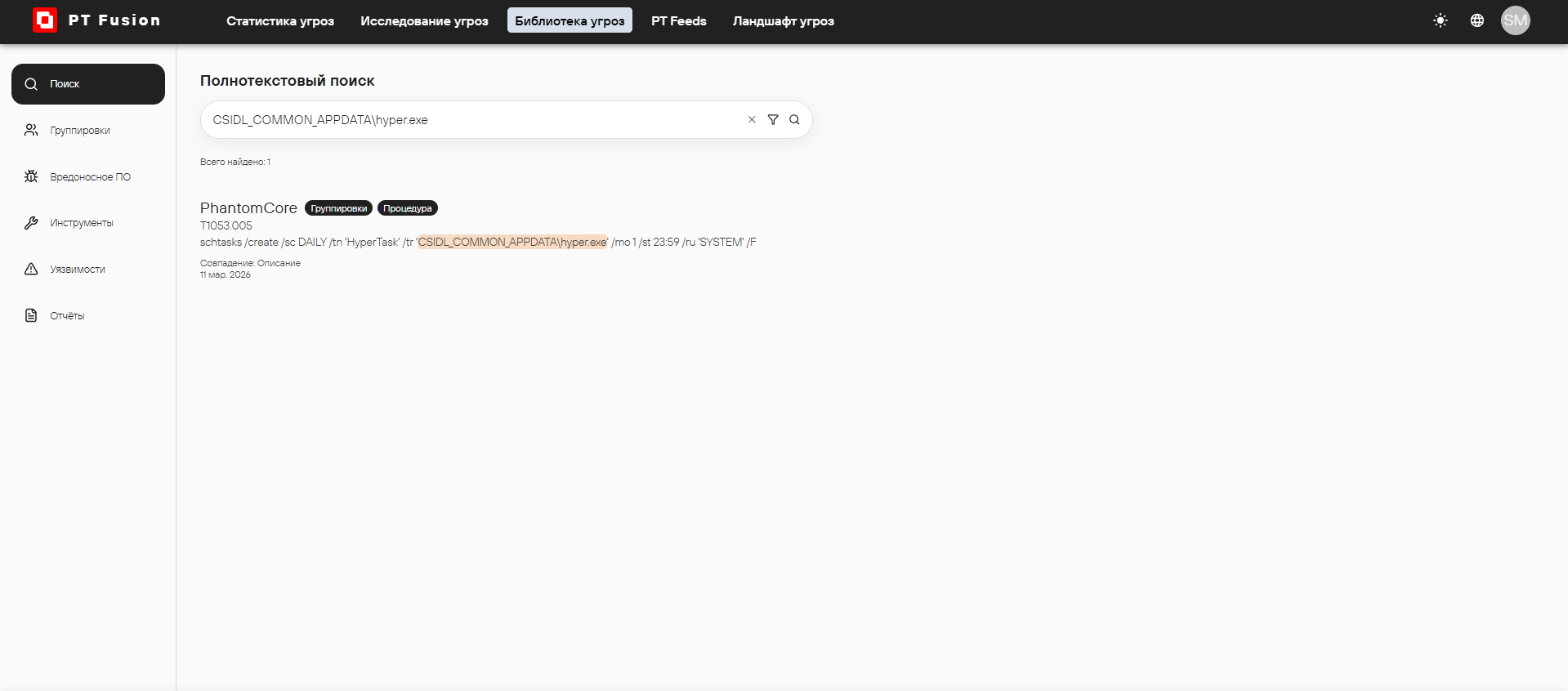Open Отчёты section in sidebar
The width and height of the screenshot is (1568, 691).
88,315
